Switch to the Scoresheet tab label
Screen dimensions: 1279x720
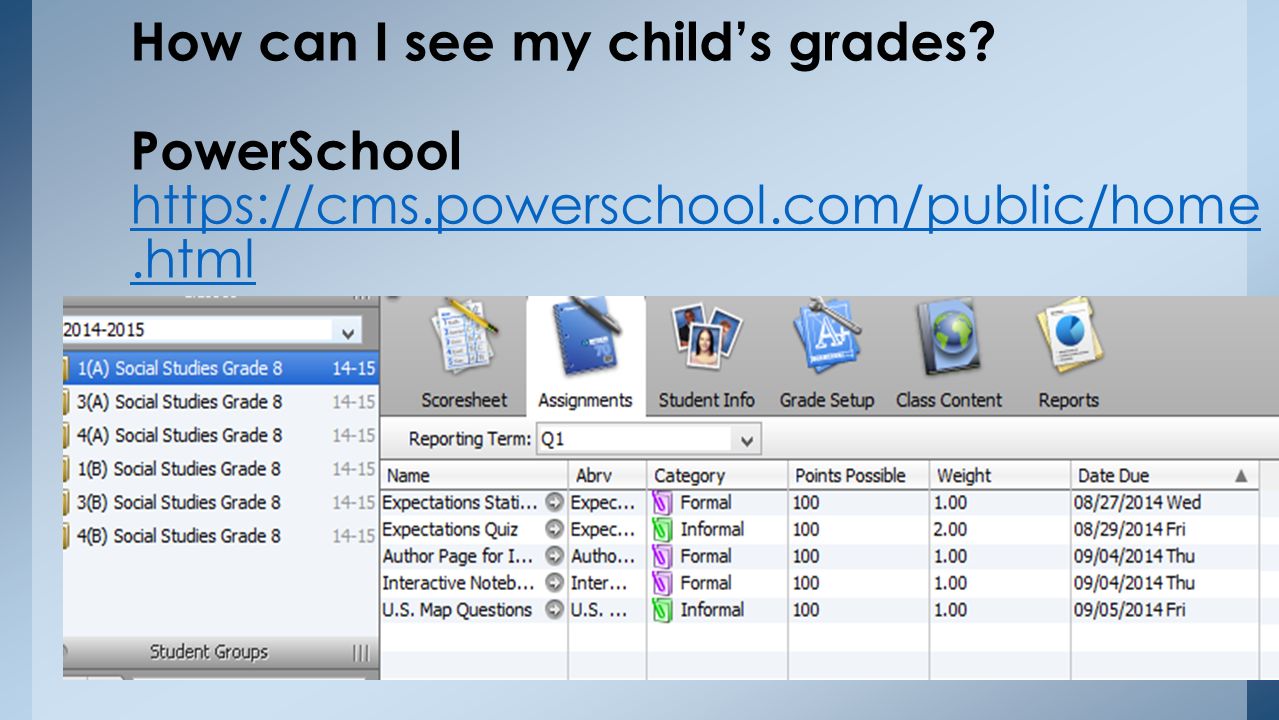[x=464, y=400]
